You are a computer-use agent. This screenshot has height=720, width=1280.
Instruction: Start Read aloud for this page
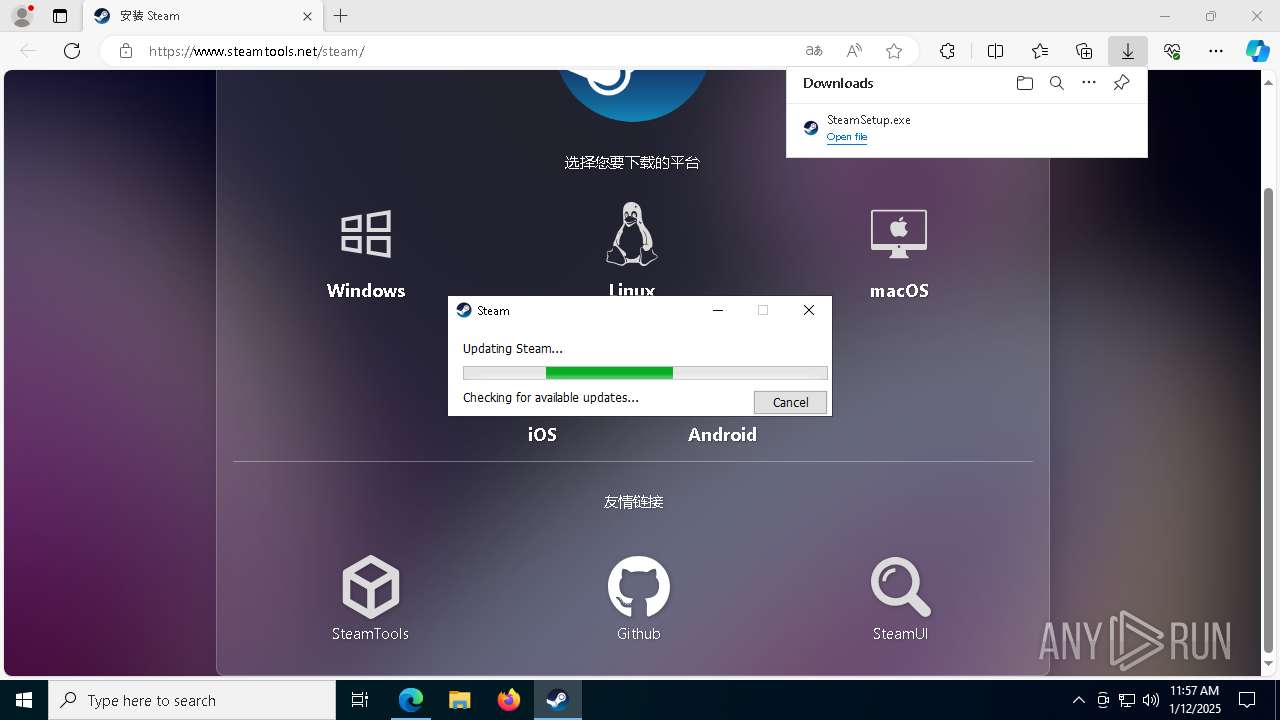point(854,51)
